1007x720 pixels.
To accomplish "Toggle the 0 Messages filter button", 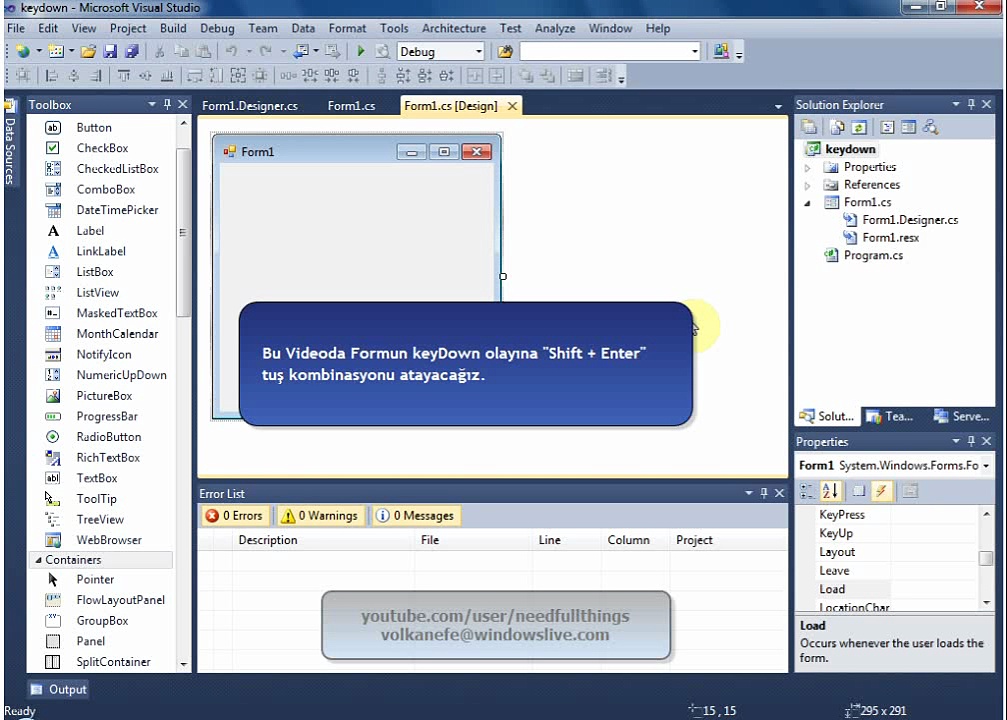I will pyautogui.click(x=416, y=516).
